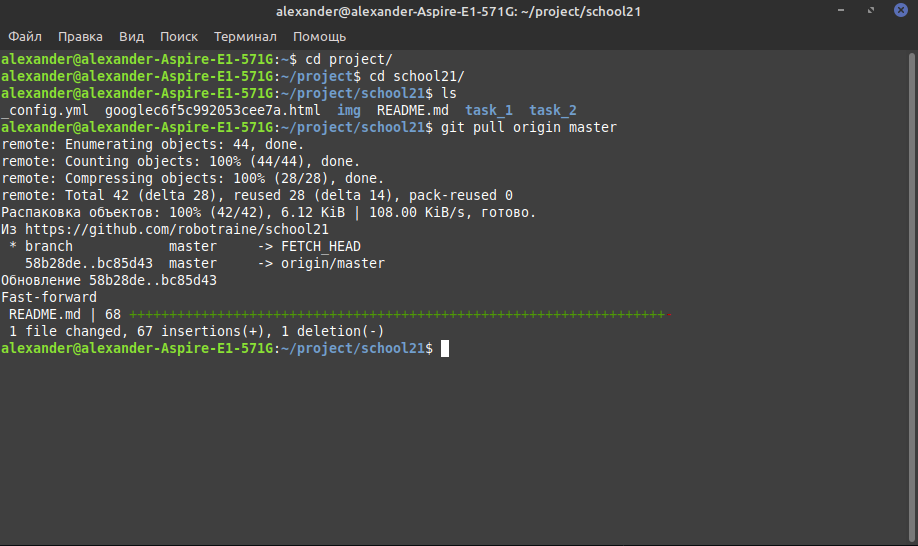The width and height of the screenshot is (918, 546).
Task: Open the Помощь menu
Action: 319,36
